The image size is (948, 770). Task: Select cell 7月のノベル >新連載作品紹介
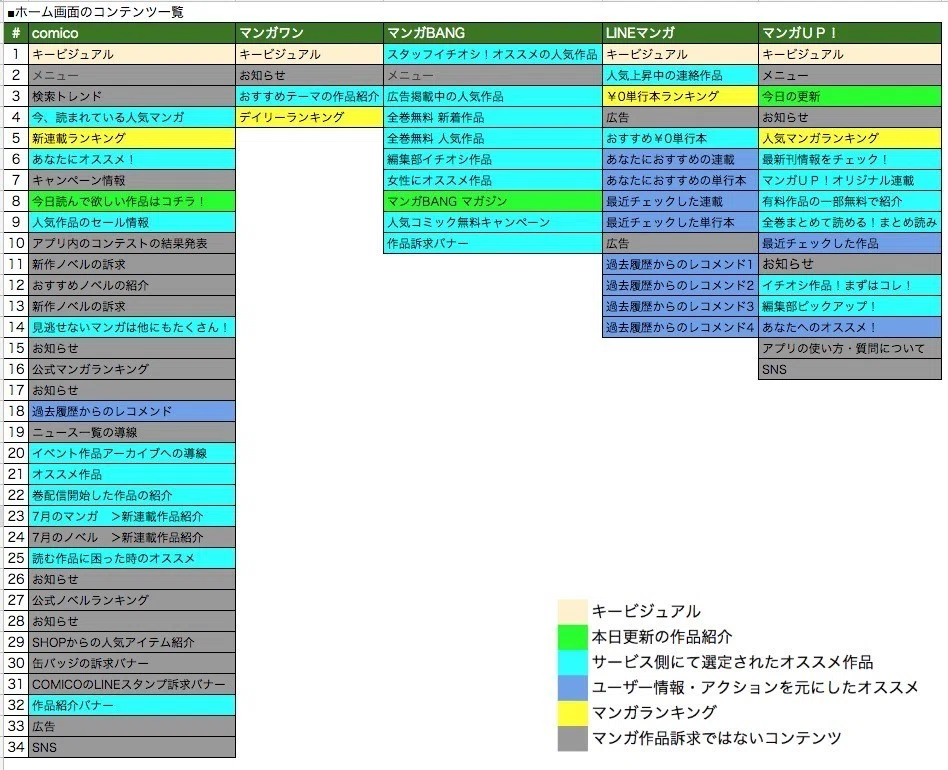coord(132,537)
